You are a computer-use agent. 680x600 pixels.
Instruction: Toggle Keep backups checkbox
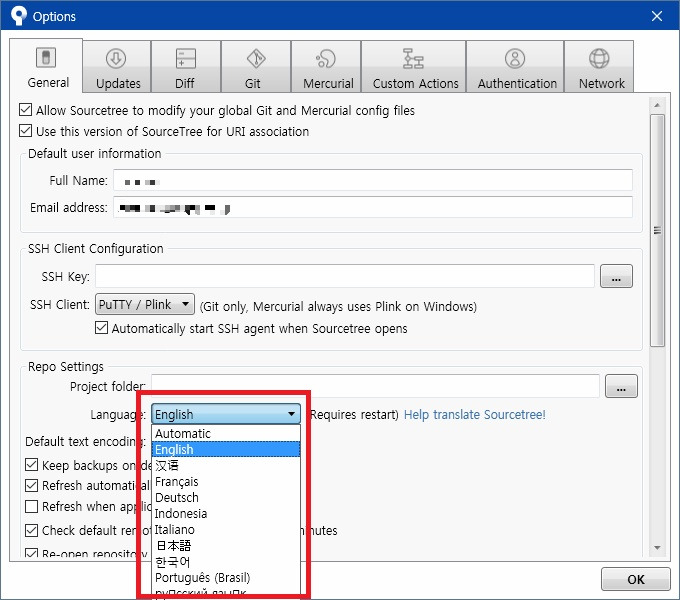[x=31, y=465]
